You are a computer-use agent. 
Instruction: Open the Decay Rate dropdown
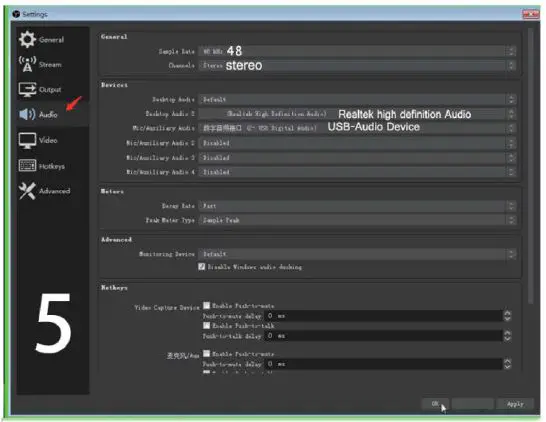(x=357, y=206)
